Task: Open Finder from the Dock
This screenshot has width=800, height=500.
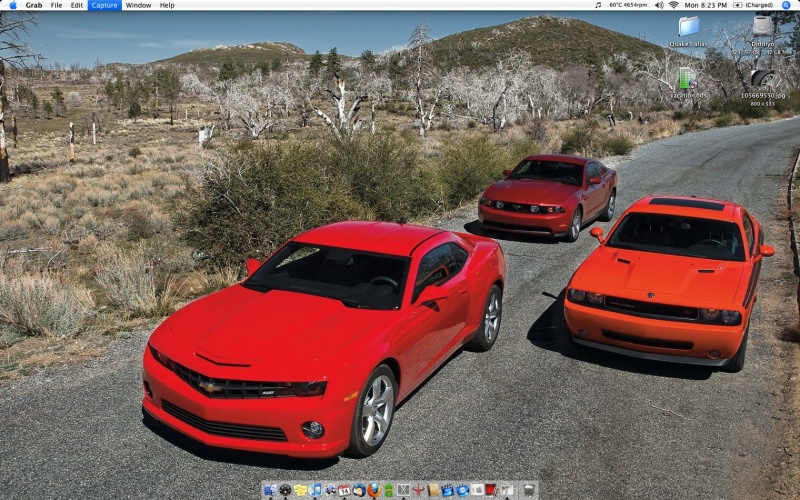Action: click(271, 490)
